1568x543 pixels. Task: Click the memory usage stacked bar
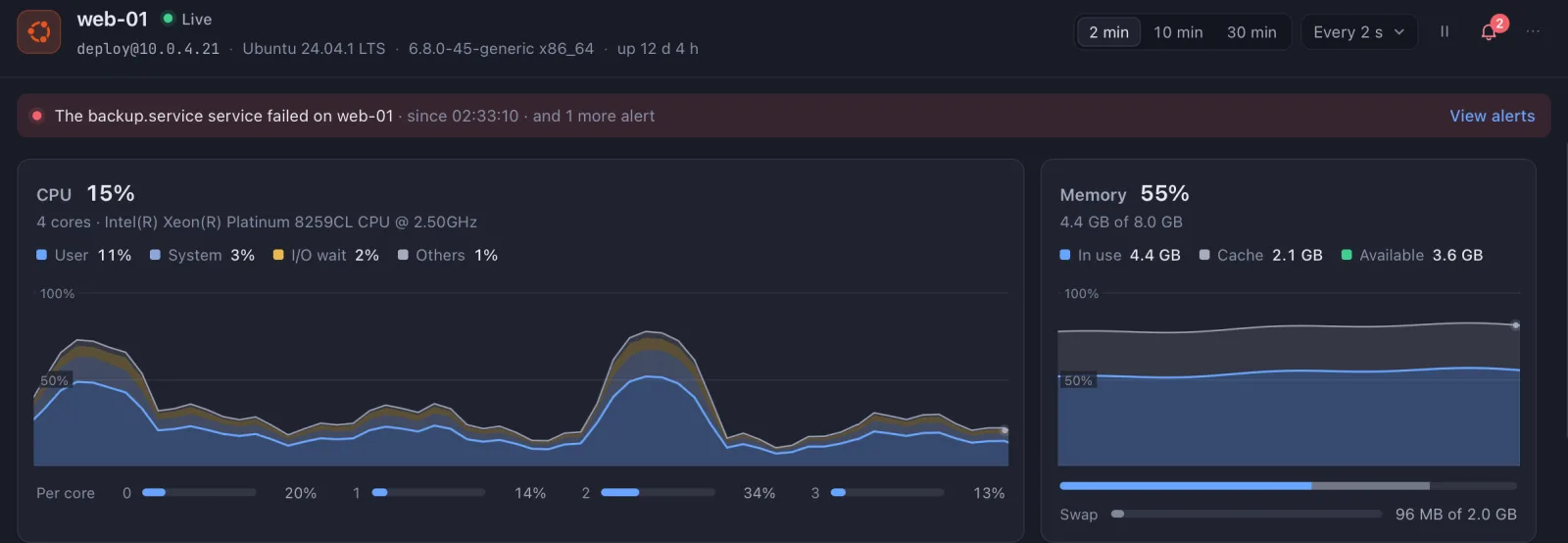(1289, 485)
